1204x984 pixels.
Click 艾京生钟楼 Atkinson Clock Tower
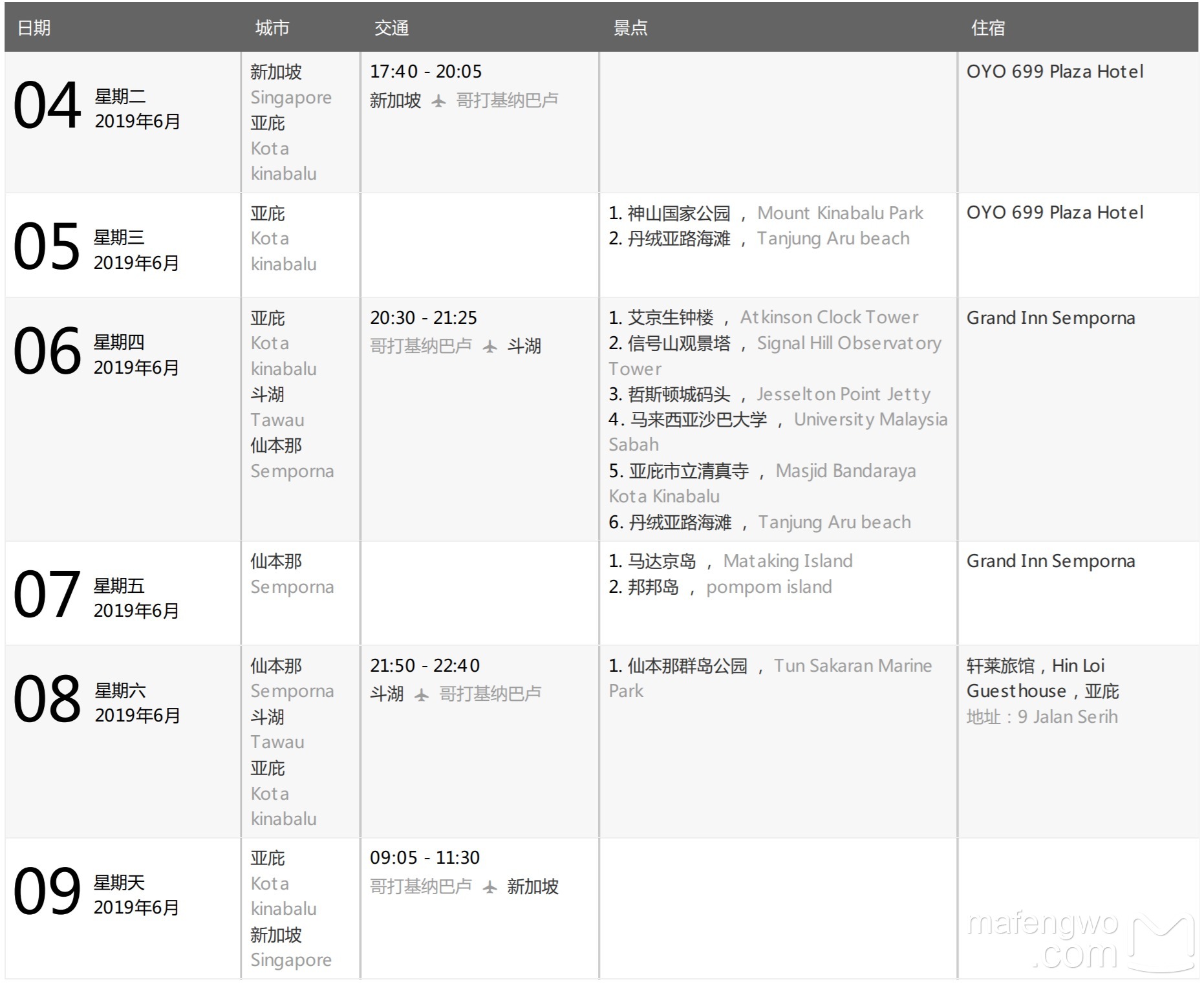pos(764,317)
